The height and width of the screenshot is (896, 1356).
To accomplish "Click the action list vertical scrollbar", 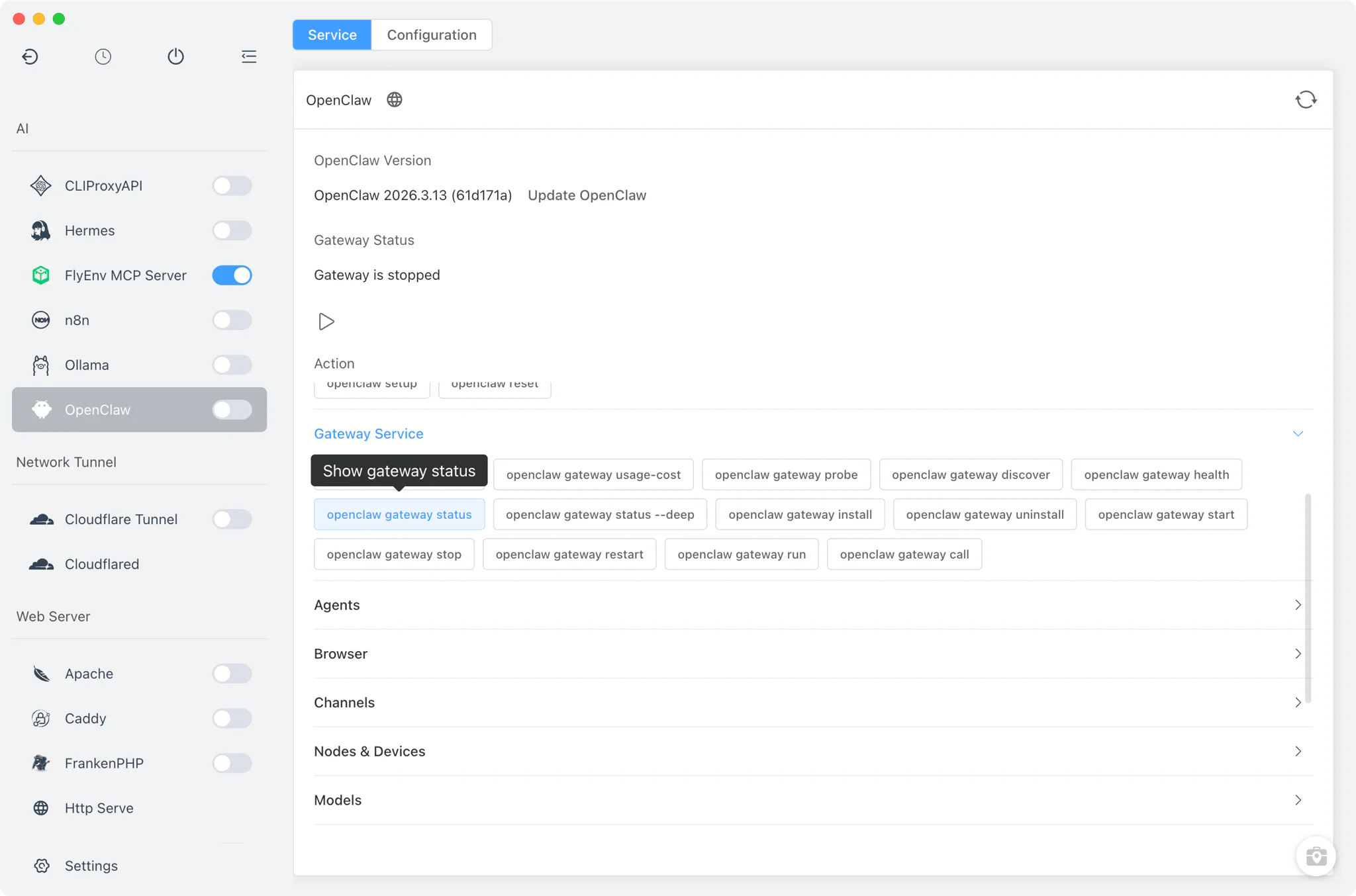I will tap(1308, 599).
